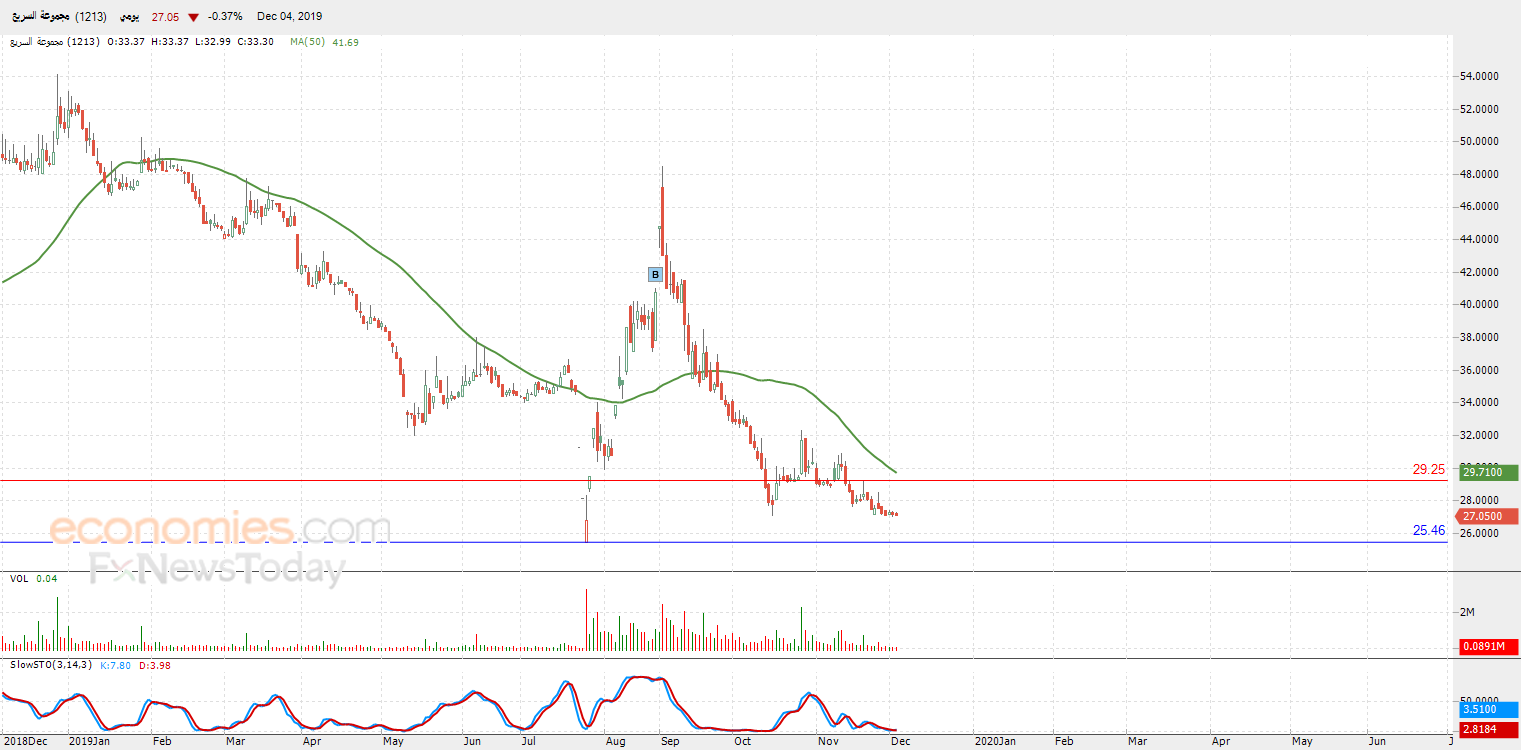Click the green 29.7100 price tag
This screenshot has height=750, width=1521.
(x=1489, y=471)
